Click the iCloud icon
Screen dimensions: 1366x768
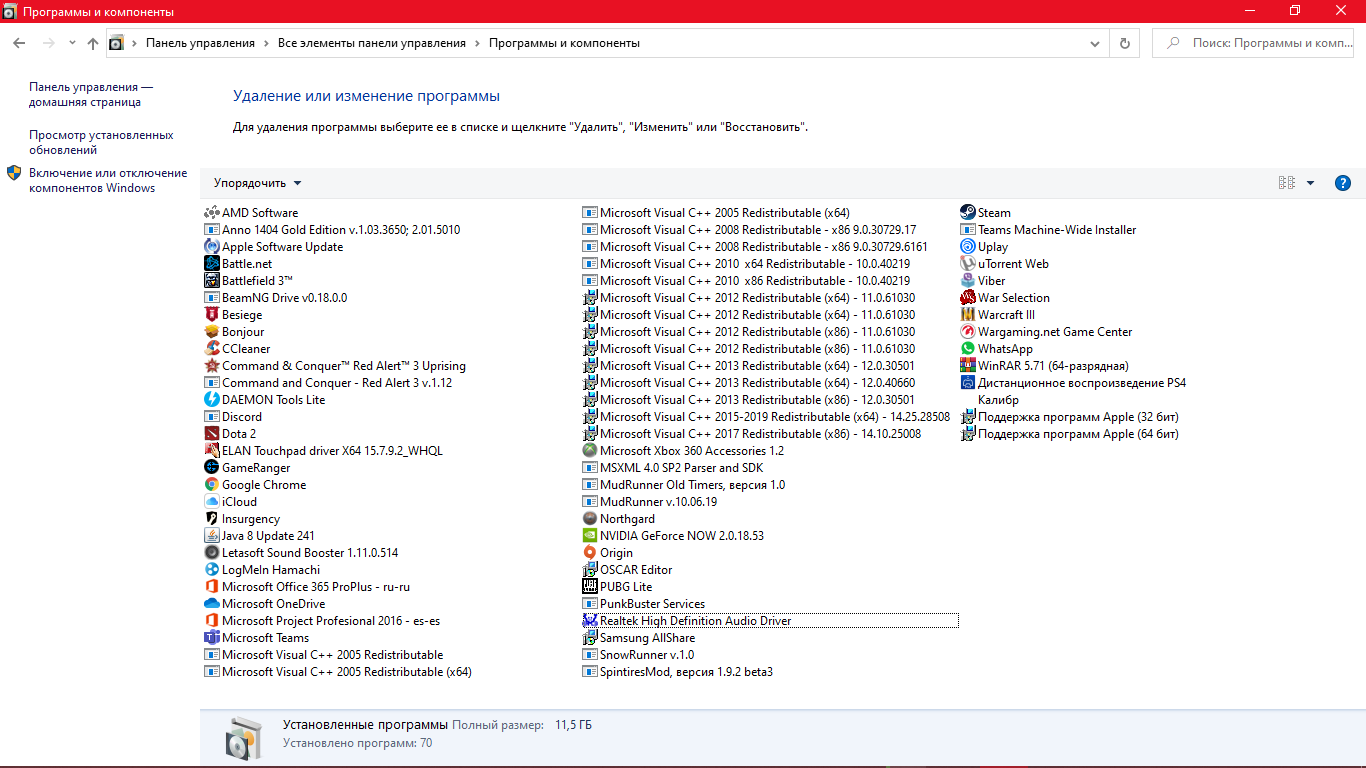(211, 502)
